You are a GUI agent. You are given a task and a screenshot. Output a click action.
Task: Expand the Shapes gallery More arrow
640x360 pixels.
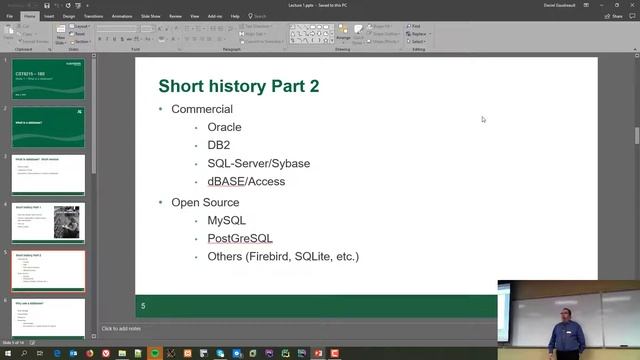click(x=332, y=41)
